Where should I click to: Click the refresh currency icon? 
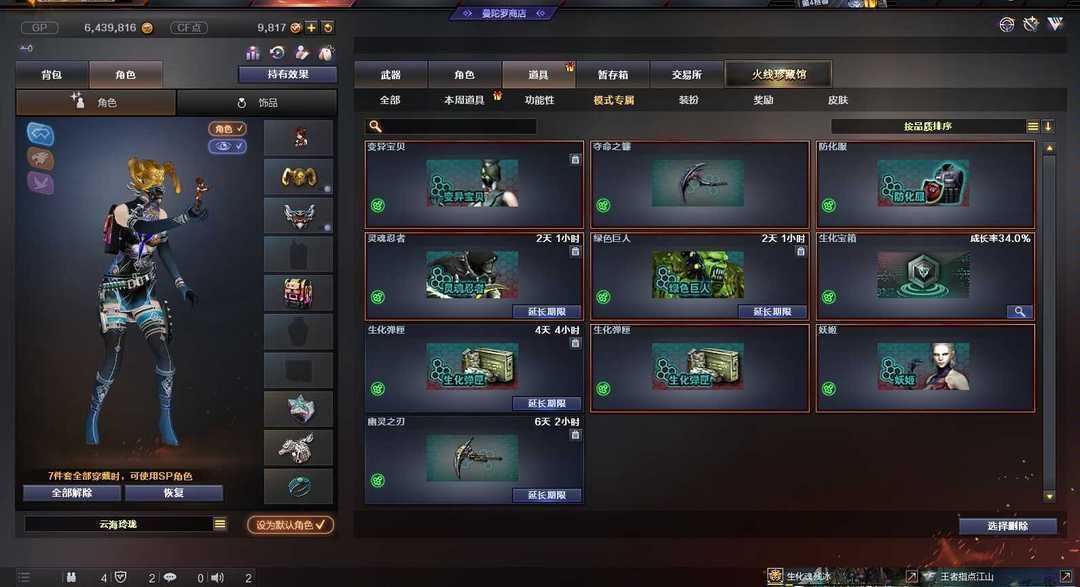click(328, 28)
